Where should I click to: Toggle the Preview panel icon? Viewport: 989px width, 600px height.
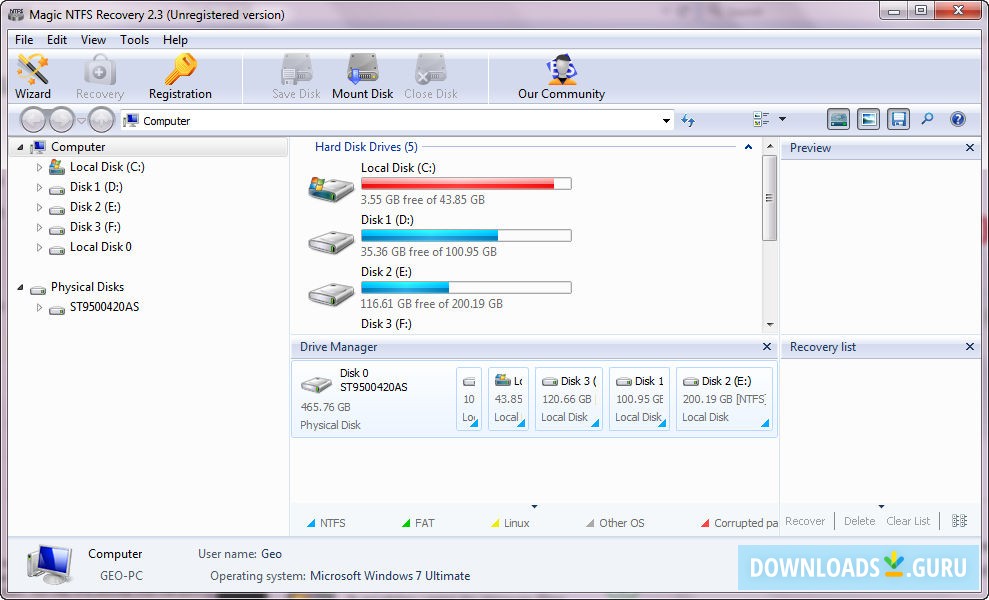(868, 119)
